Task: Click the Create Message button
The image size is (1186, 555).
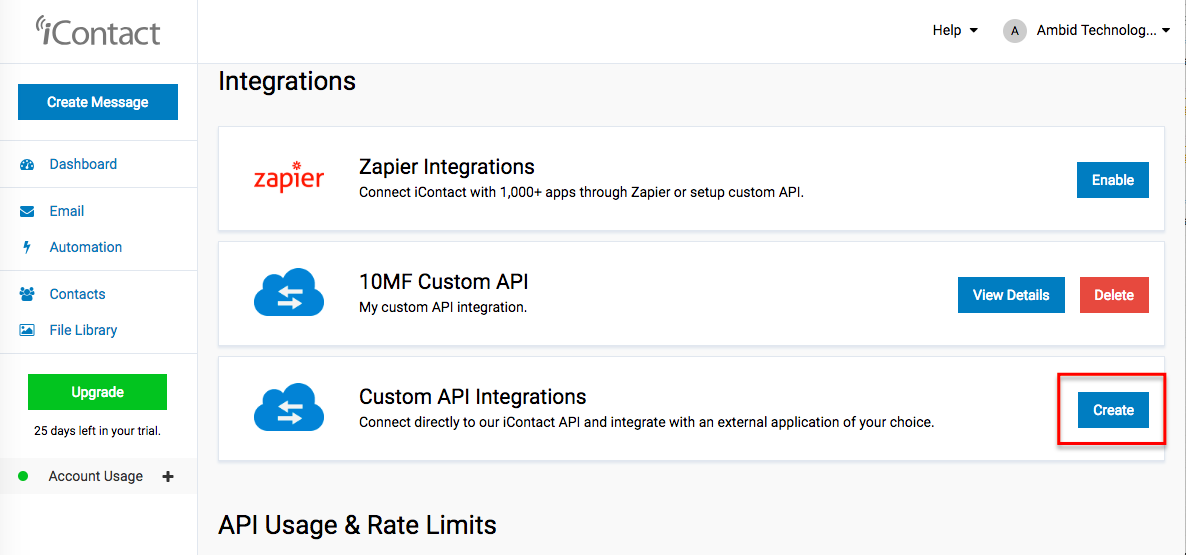Action: pos(98,102)
